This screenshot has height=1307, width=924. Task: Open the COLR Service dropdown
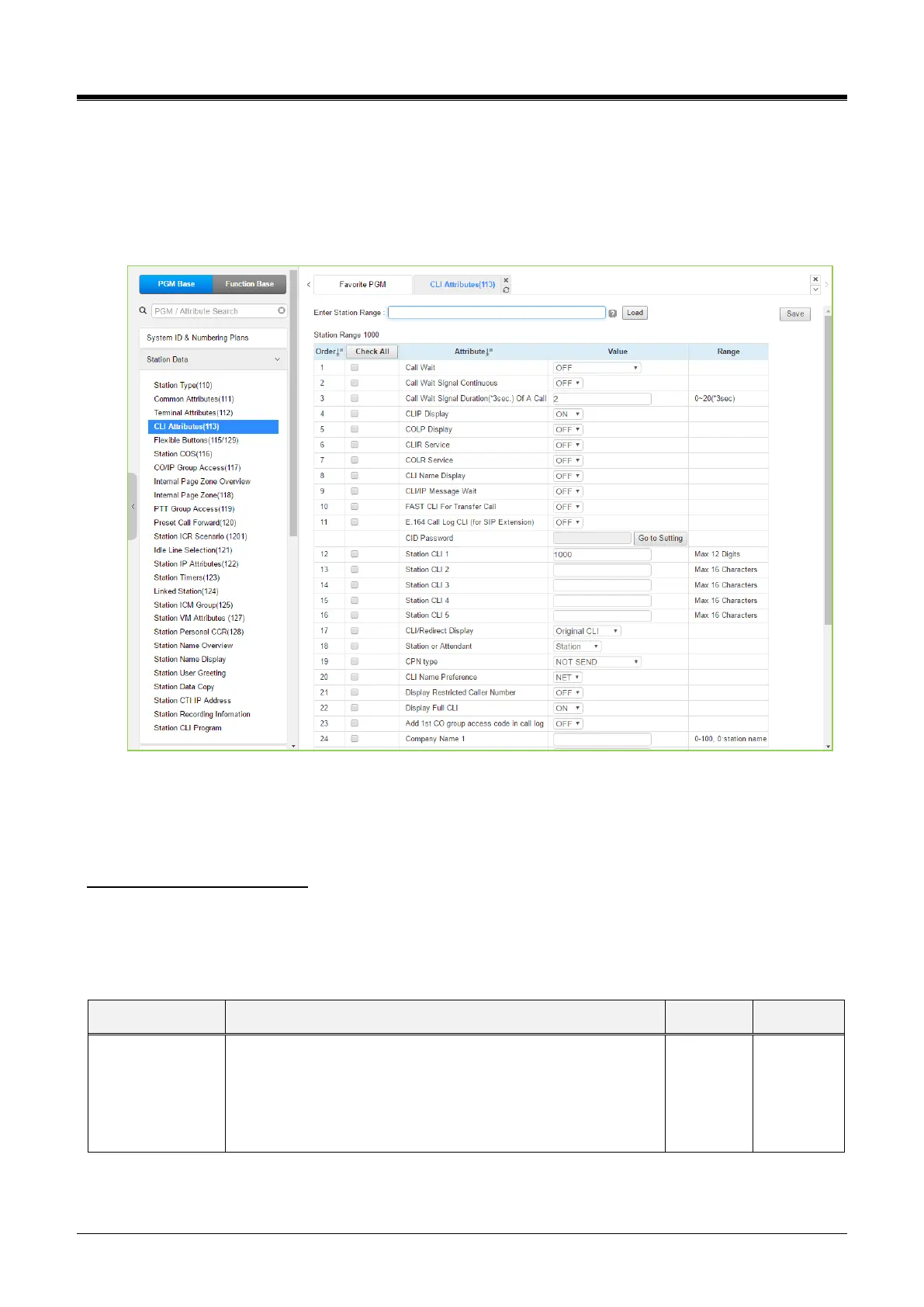(568, 461)
